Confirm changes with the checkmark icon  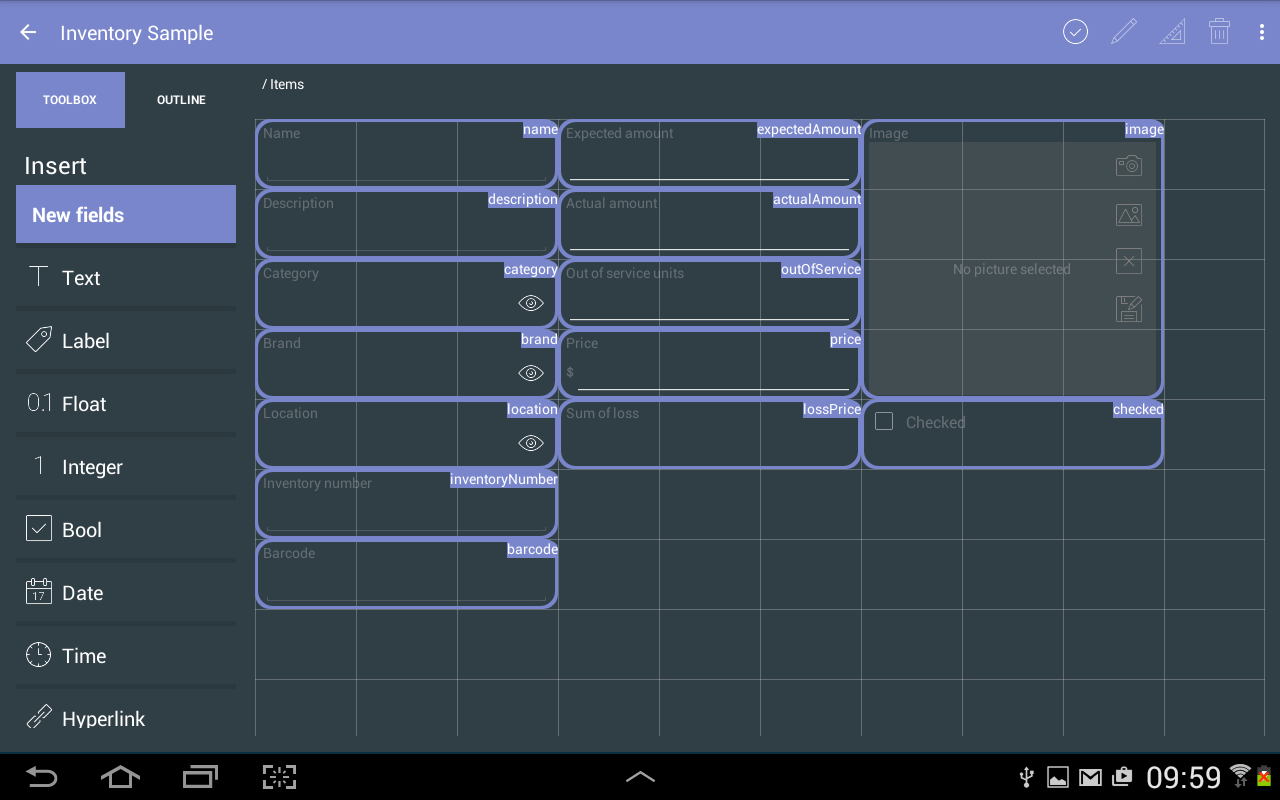1075,32
